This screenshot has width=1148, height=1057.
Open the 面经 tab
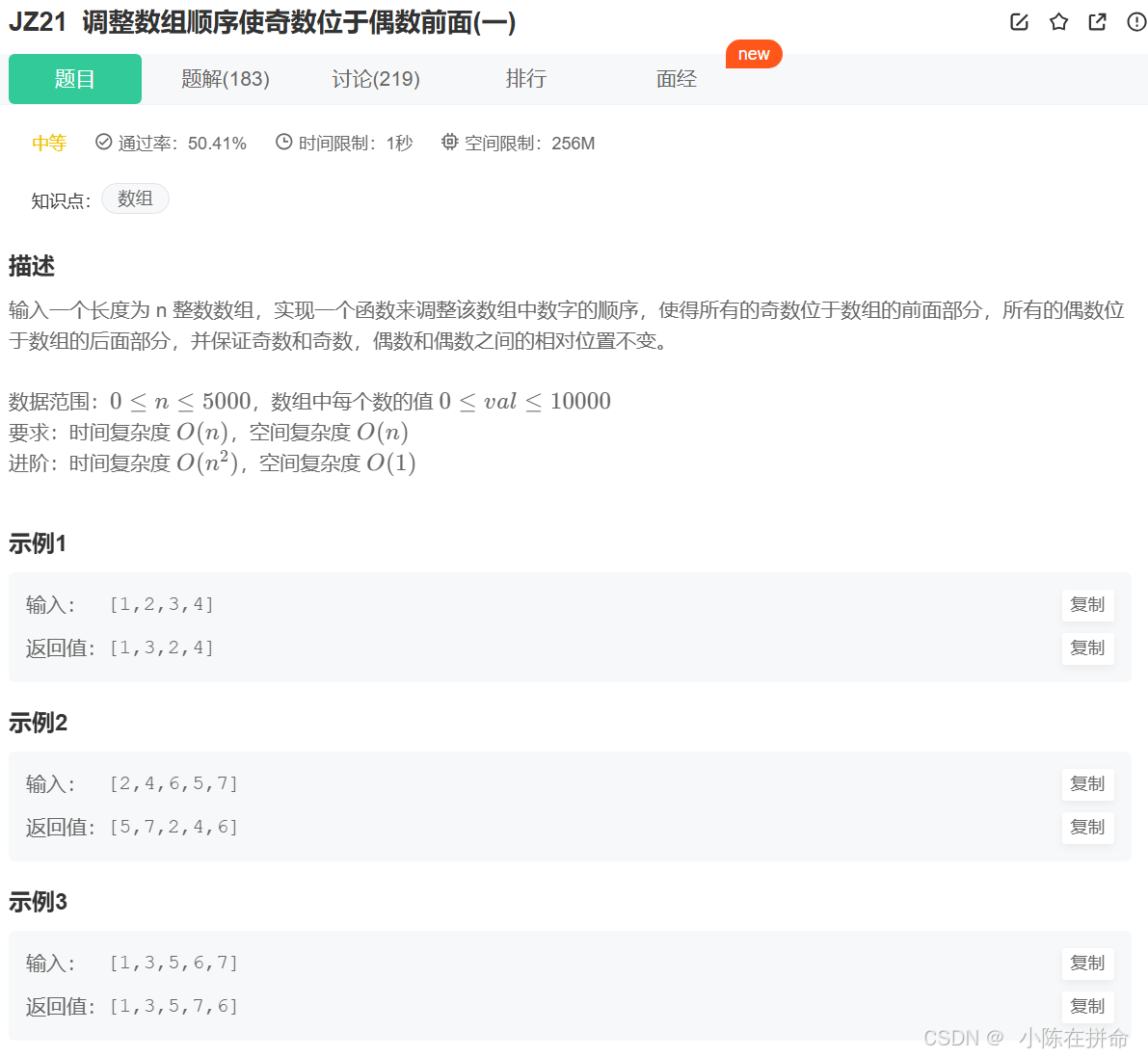(677, 79)
